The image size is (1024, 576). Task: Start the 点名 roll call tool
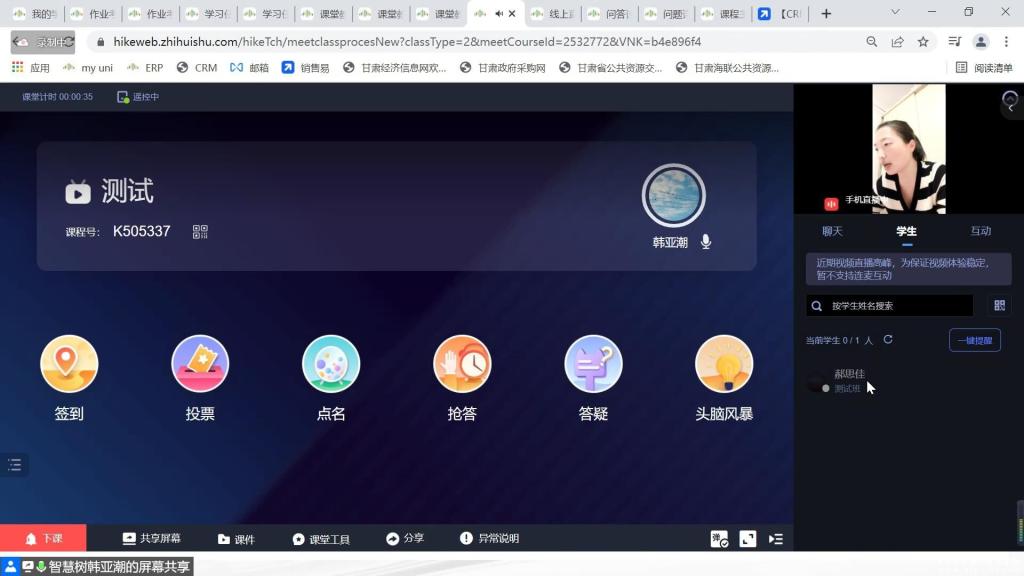click(x=331, y=364)
